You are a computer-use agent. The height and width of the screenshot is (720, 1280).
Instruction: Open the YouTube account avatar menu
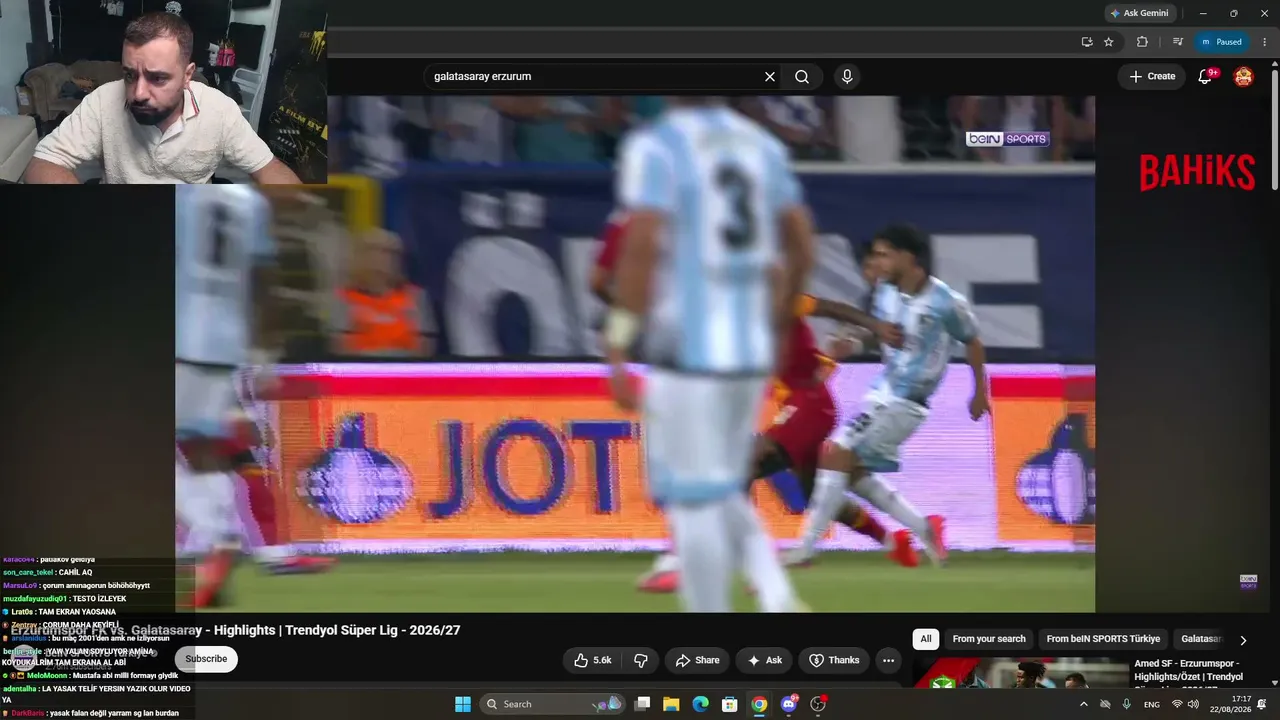point(1243,77)
